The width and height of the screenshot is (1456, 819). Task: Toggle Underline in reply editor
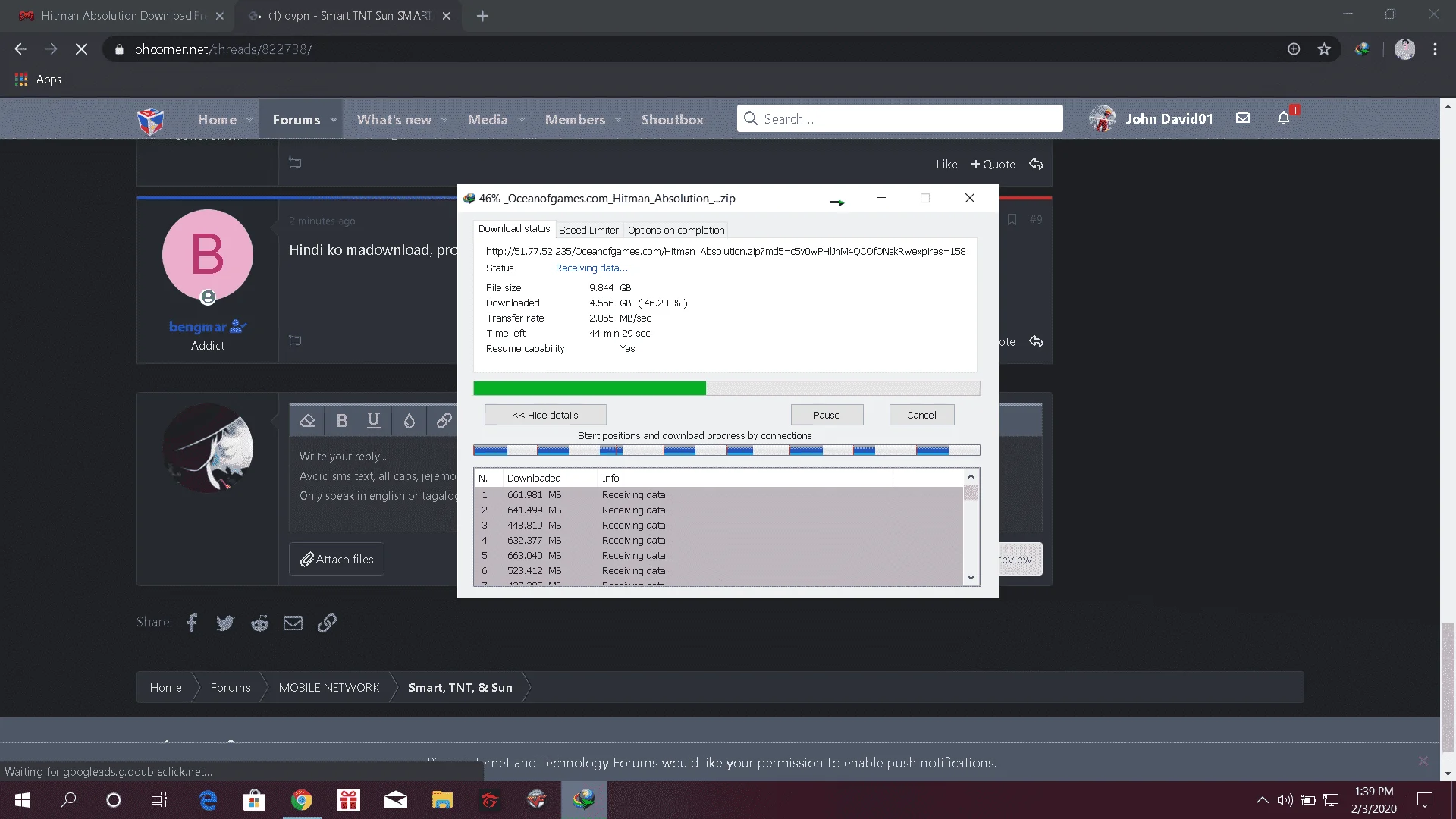coord(373,421)
